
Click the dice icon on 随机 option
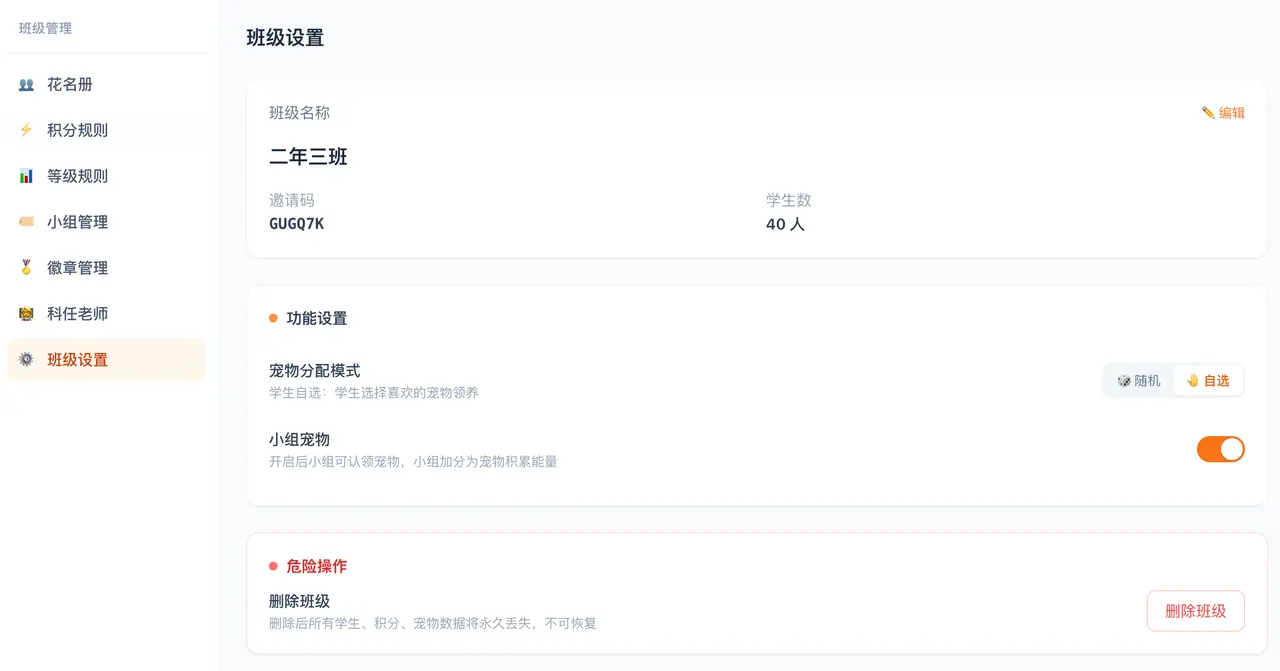1124,380
